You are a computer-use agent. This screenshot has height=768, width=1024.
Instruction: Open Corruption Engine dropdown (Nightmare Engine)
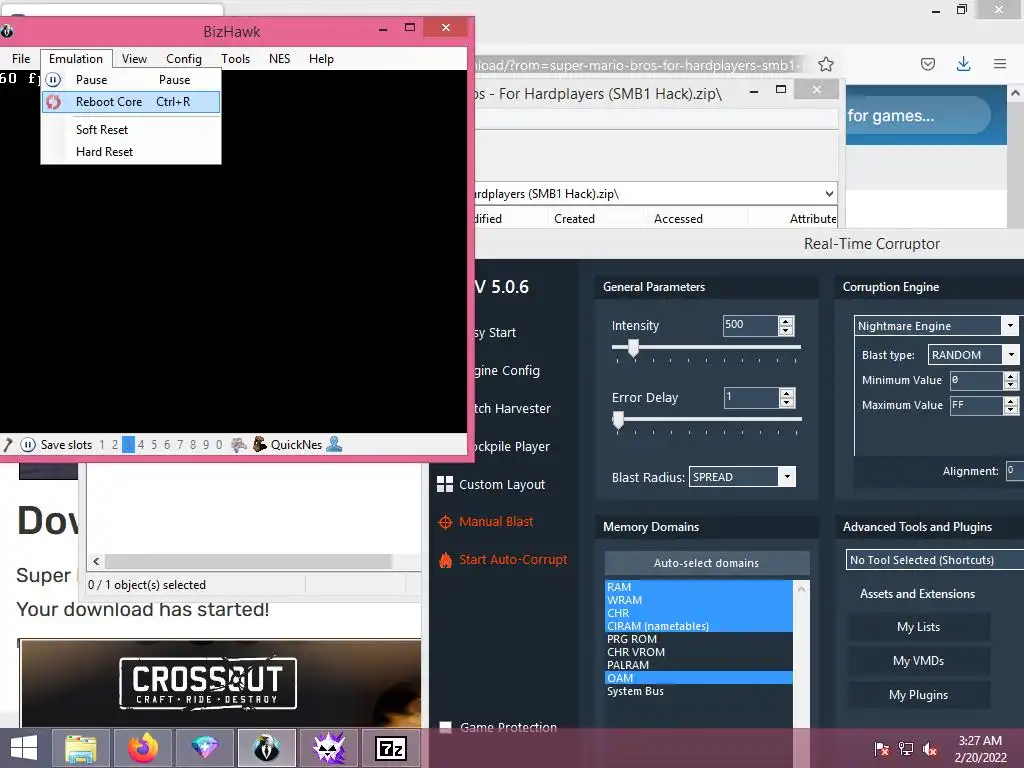[1010, 325]
